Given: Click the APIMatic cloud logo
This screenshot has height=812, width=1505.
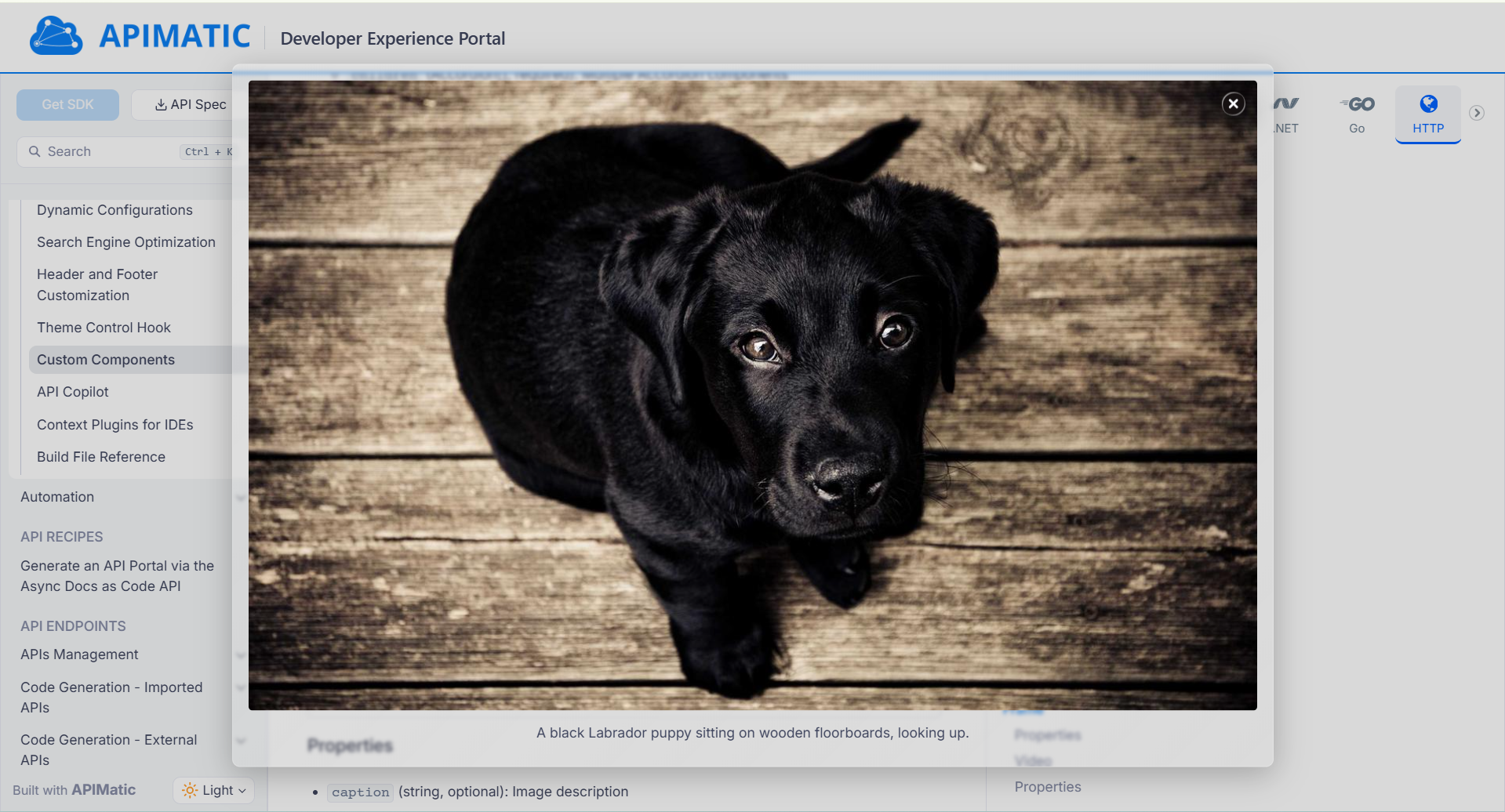Looking at the screenshot, I should (56, 36).
